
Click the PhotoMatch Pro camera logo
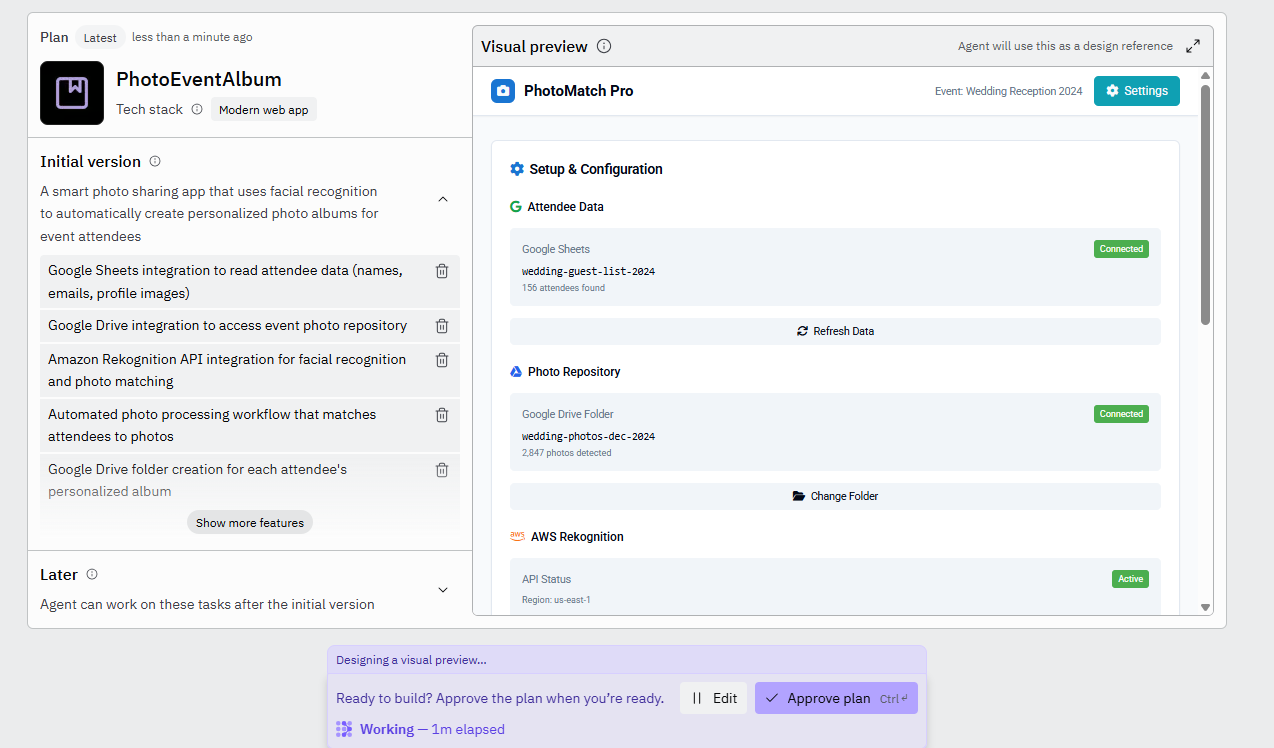(x=503, y=91)
